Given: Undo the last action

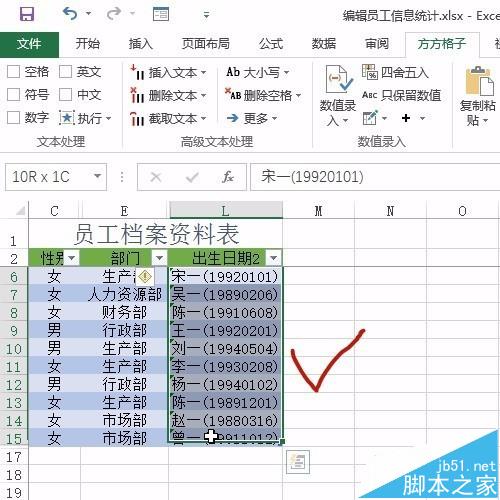Looking at the screenshot, I should [70, 14].
